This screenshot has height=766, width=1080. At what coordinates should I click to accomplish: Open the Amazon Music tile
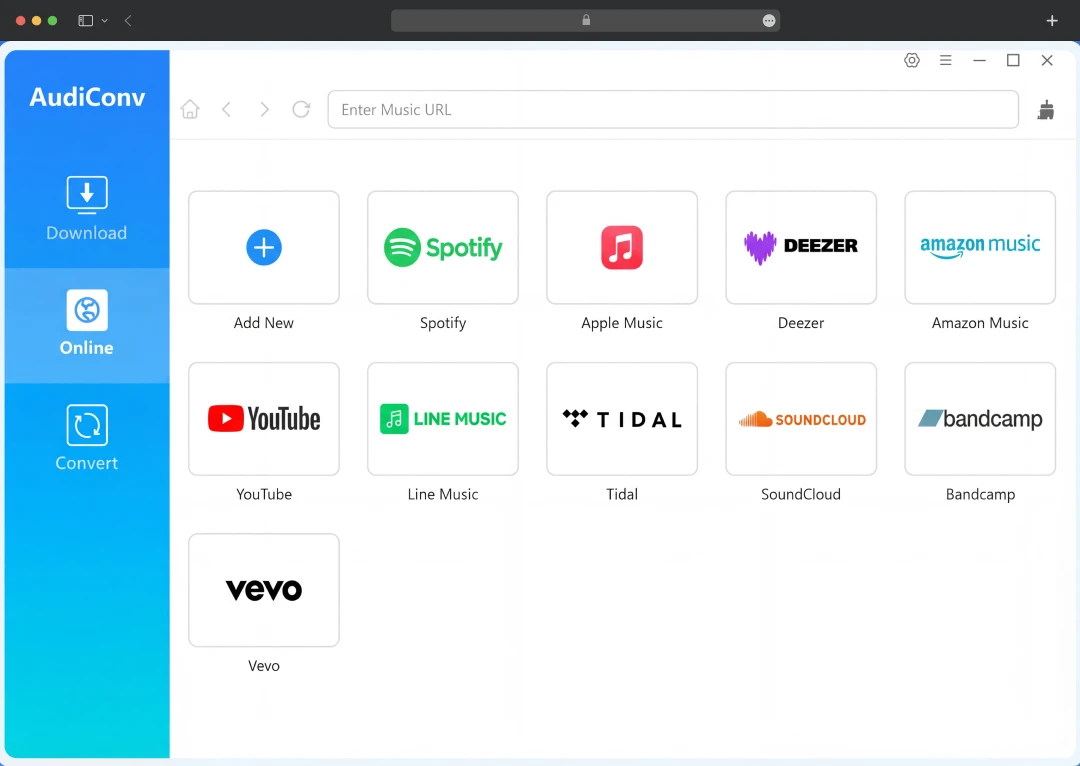pos(980,247)
